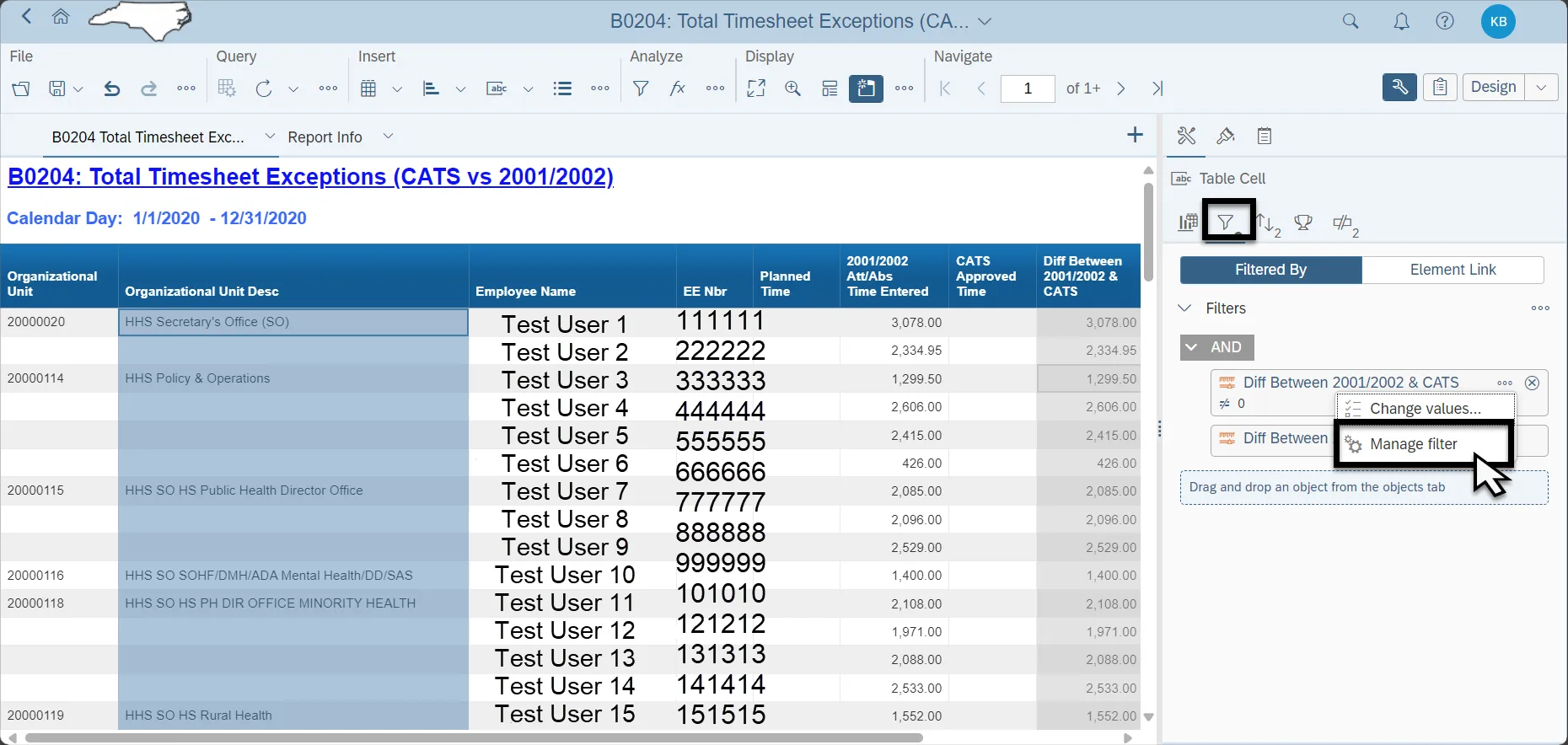Click the page number input field
1568x745 pixels.
tap(1027, 88)
